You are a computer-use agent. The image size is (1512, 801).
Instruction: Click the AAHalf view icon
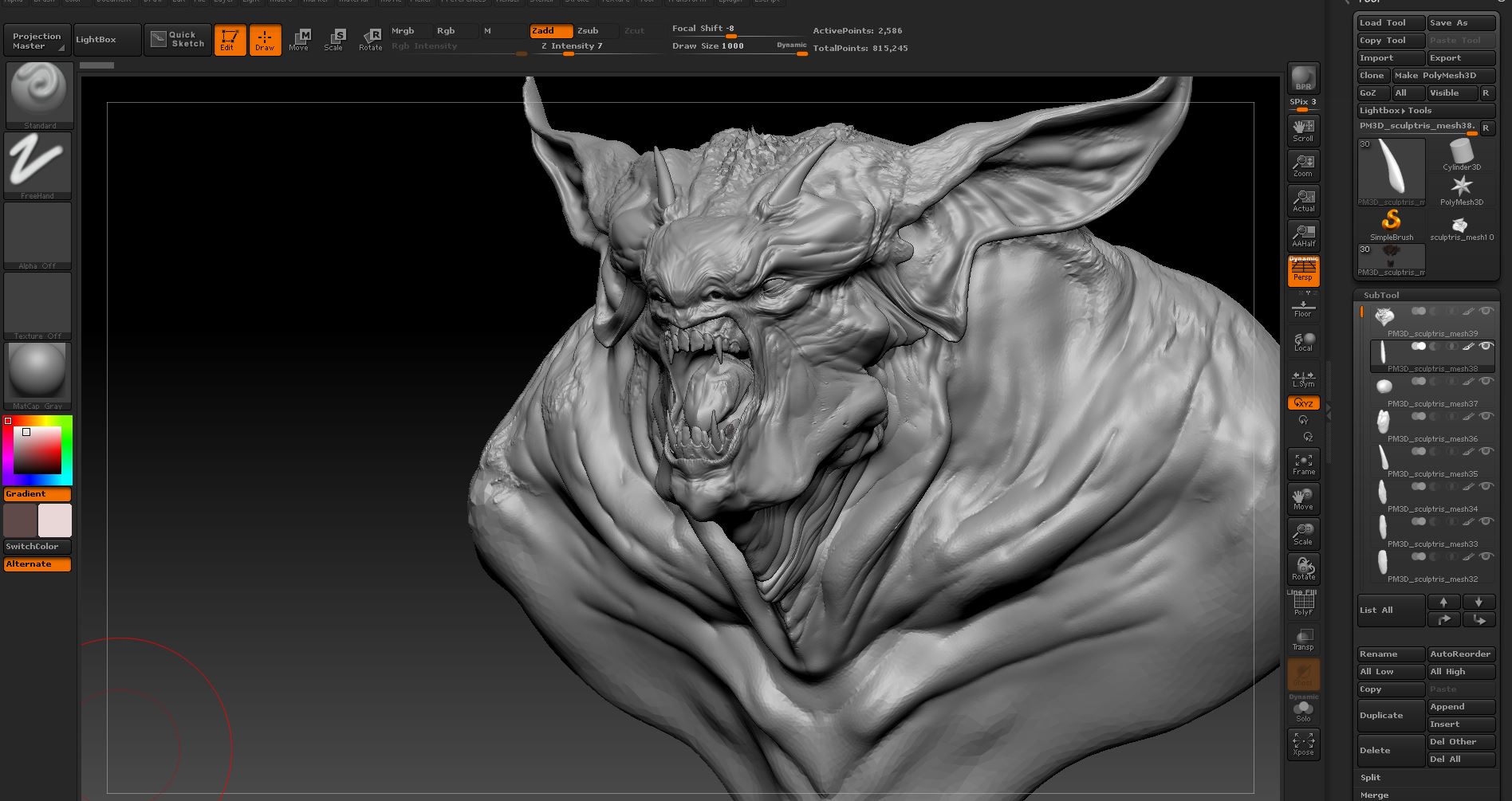click(x=1303, y=236)
